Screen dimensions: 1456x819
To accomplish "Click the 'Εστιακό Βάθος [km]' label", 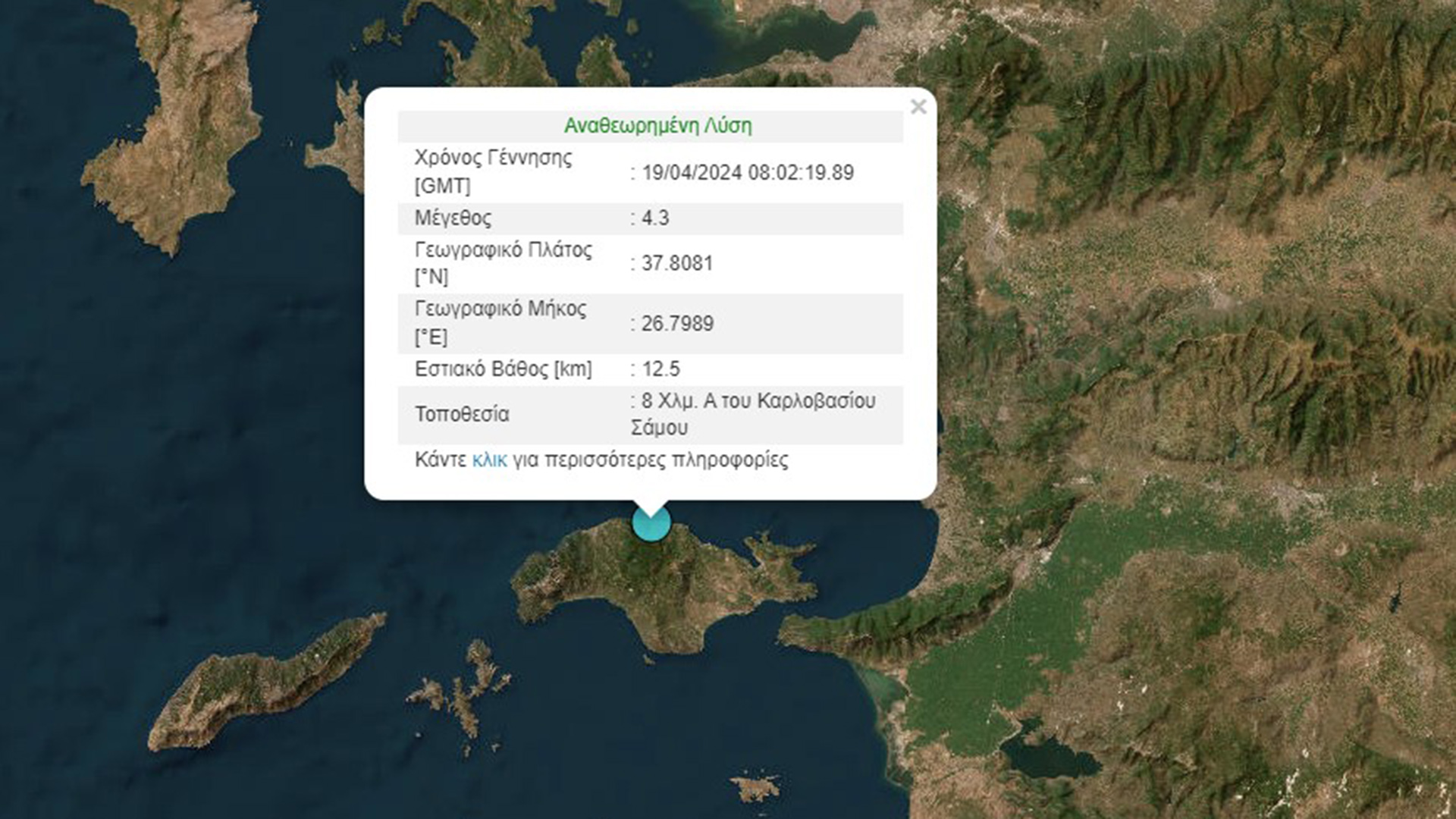I will tap(503, 369).
